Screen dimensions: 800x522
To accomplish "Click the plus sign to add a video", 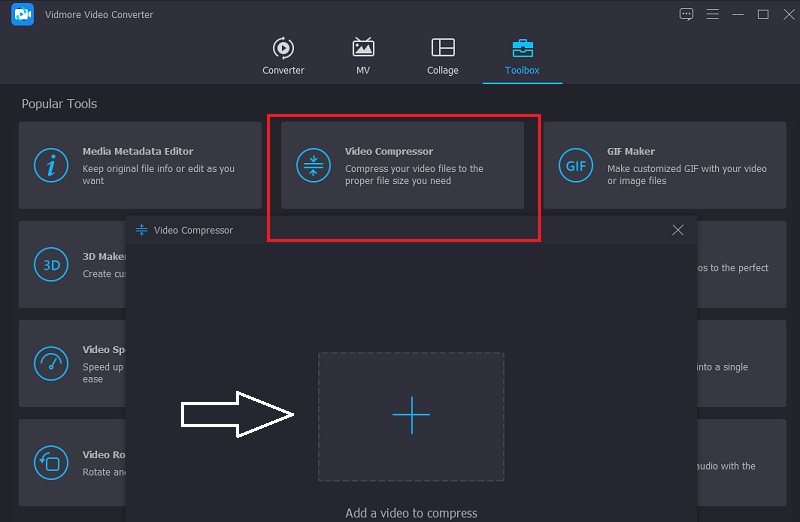I will pyautogui.click(x=411, y=416).
